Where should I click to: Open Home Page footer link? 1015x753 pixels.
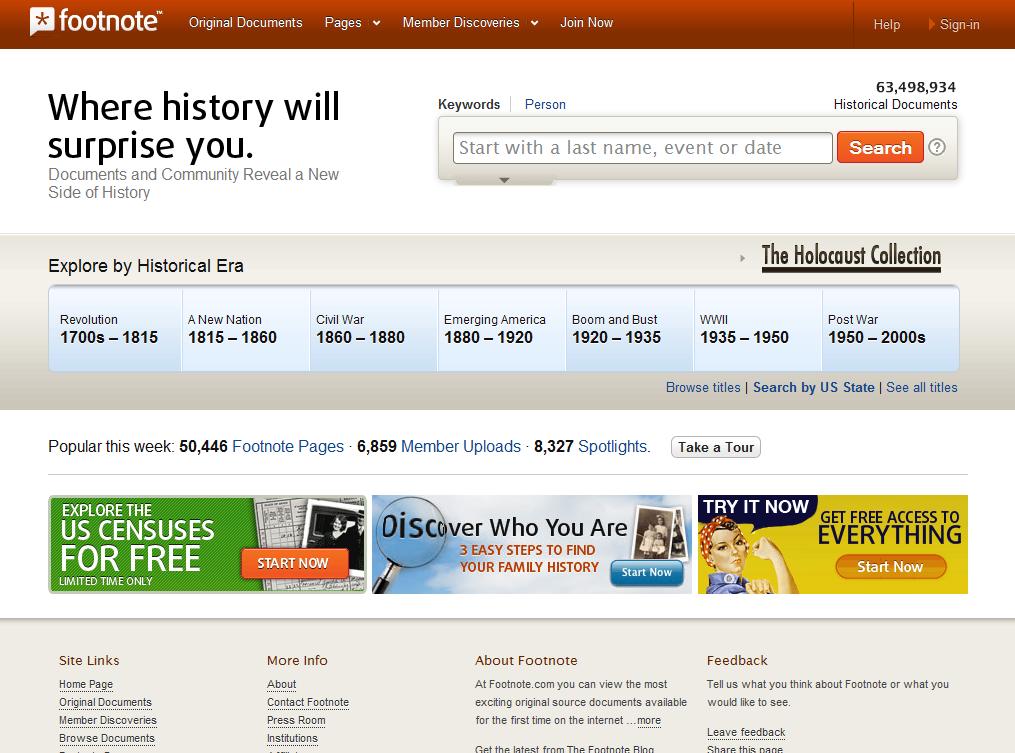pyautogui.click(x=86, y=684)
